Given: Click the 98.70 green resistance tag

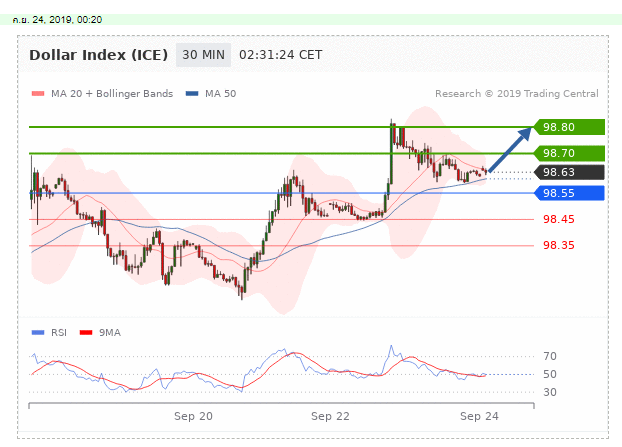Looking at the screenshot, I should click(x=569, y=153).
